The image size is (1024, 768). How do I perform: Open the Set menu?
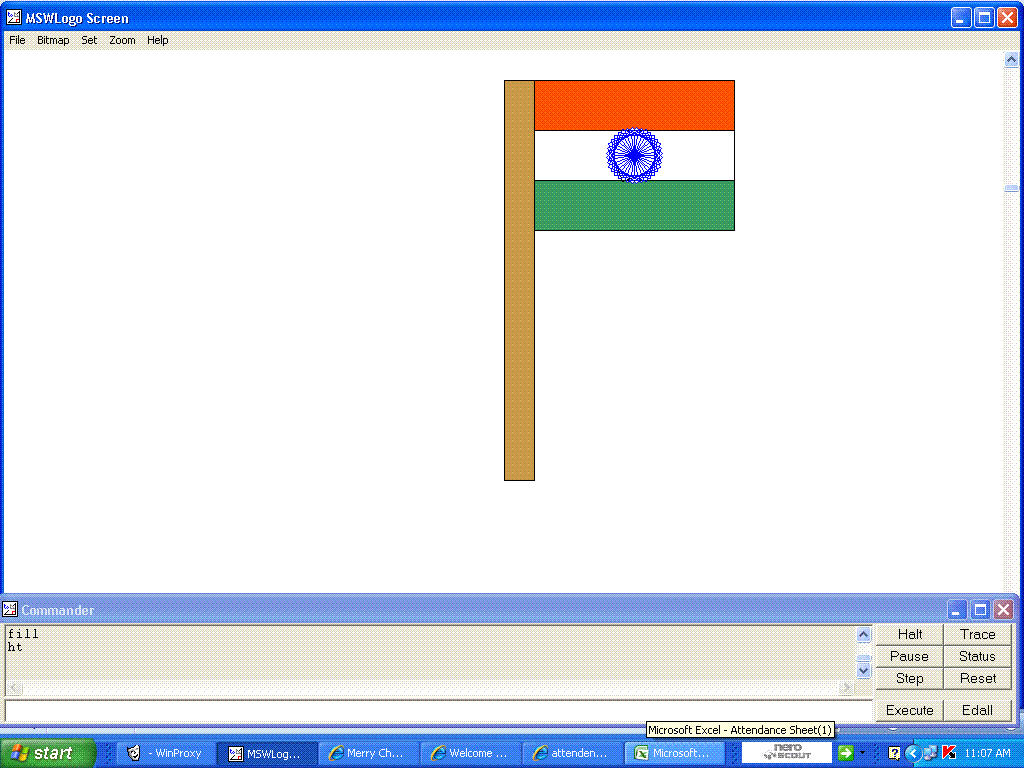coord(89,40)
